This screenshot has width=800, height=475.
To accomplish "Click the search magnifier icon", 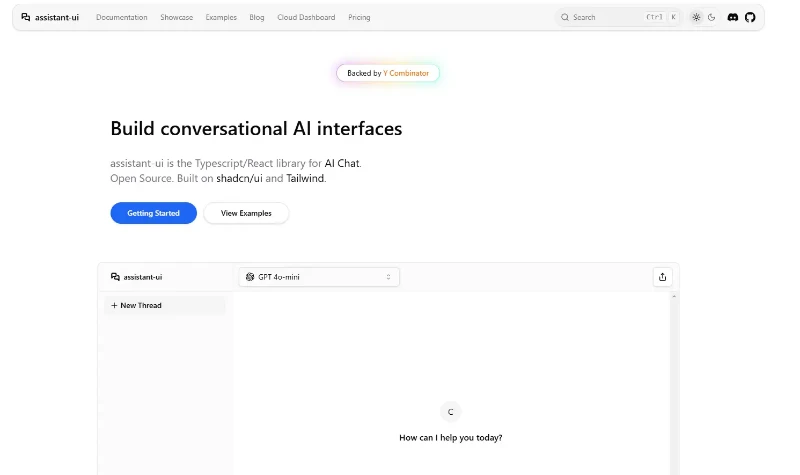I will click(565, 17).
